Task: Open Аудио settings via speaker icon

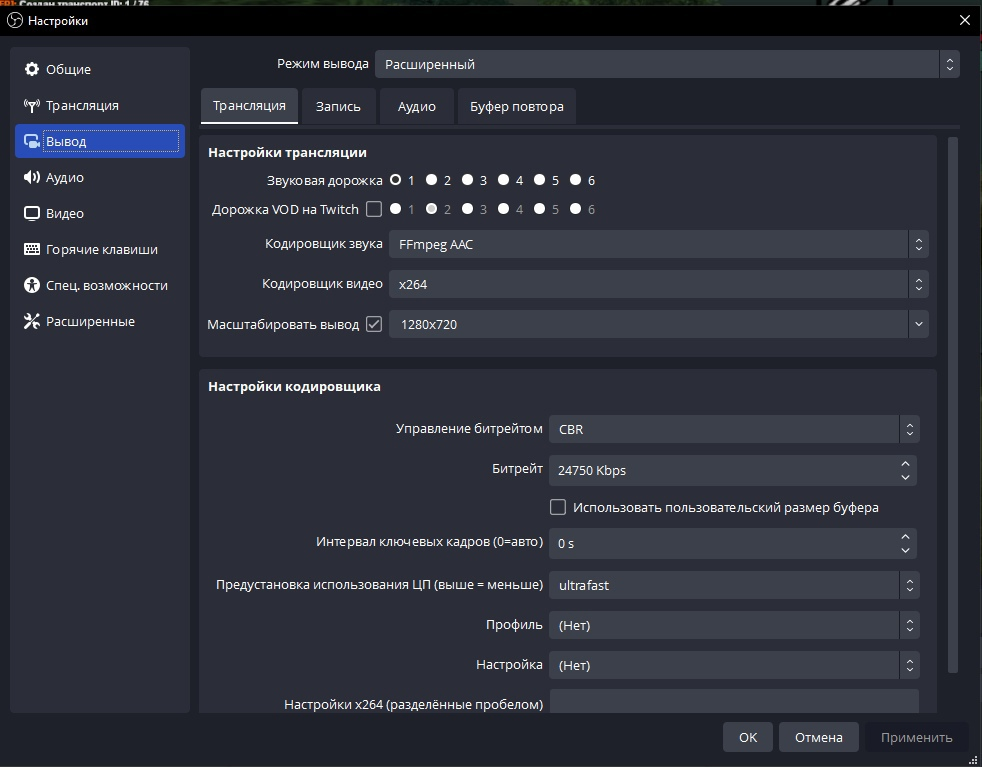Action: 31,177
